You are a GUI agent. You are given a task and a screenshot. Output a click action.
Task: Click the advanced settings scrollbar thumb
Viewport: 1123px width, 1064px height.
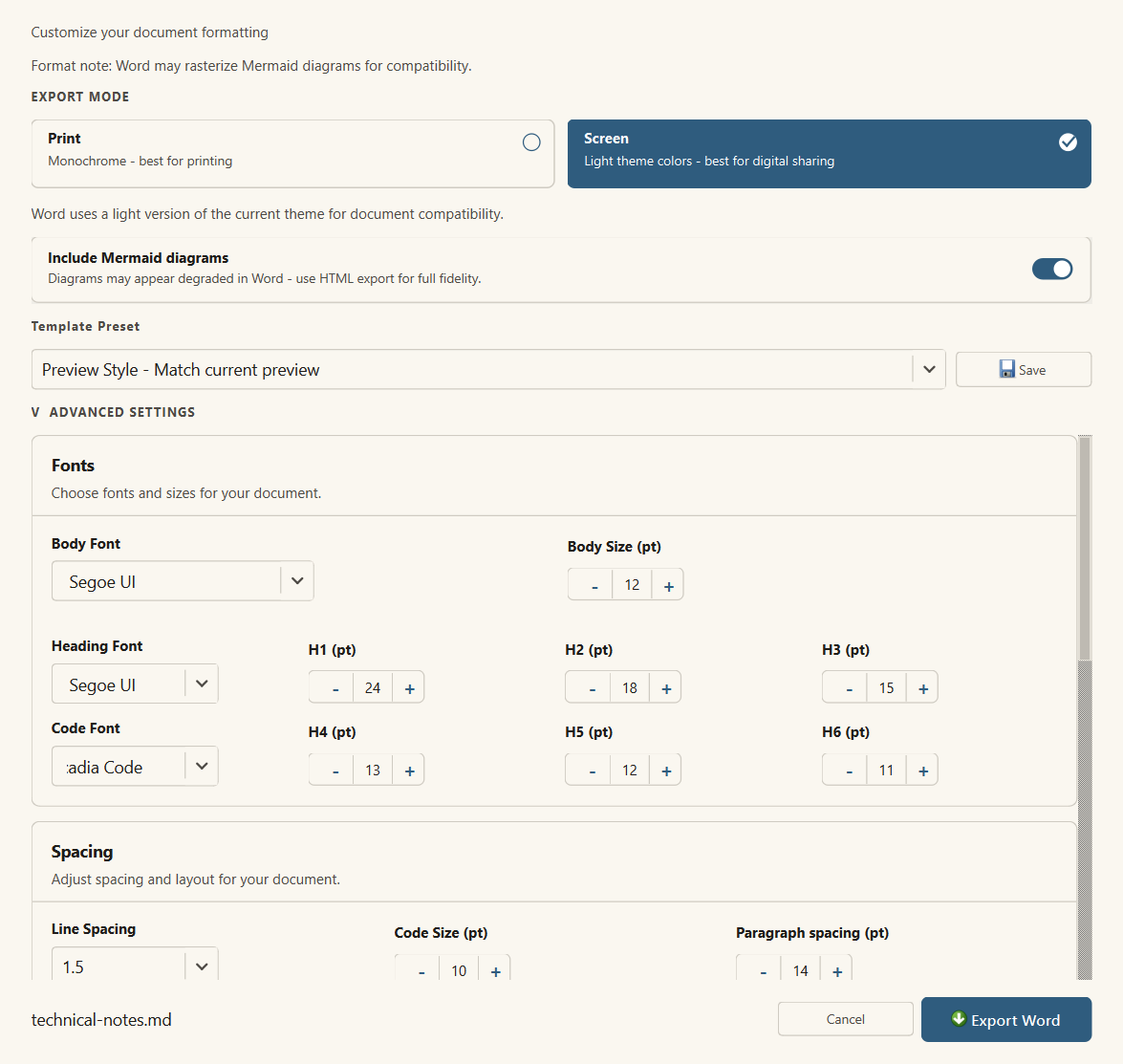(1085, 548)
